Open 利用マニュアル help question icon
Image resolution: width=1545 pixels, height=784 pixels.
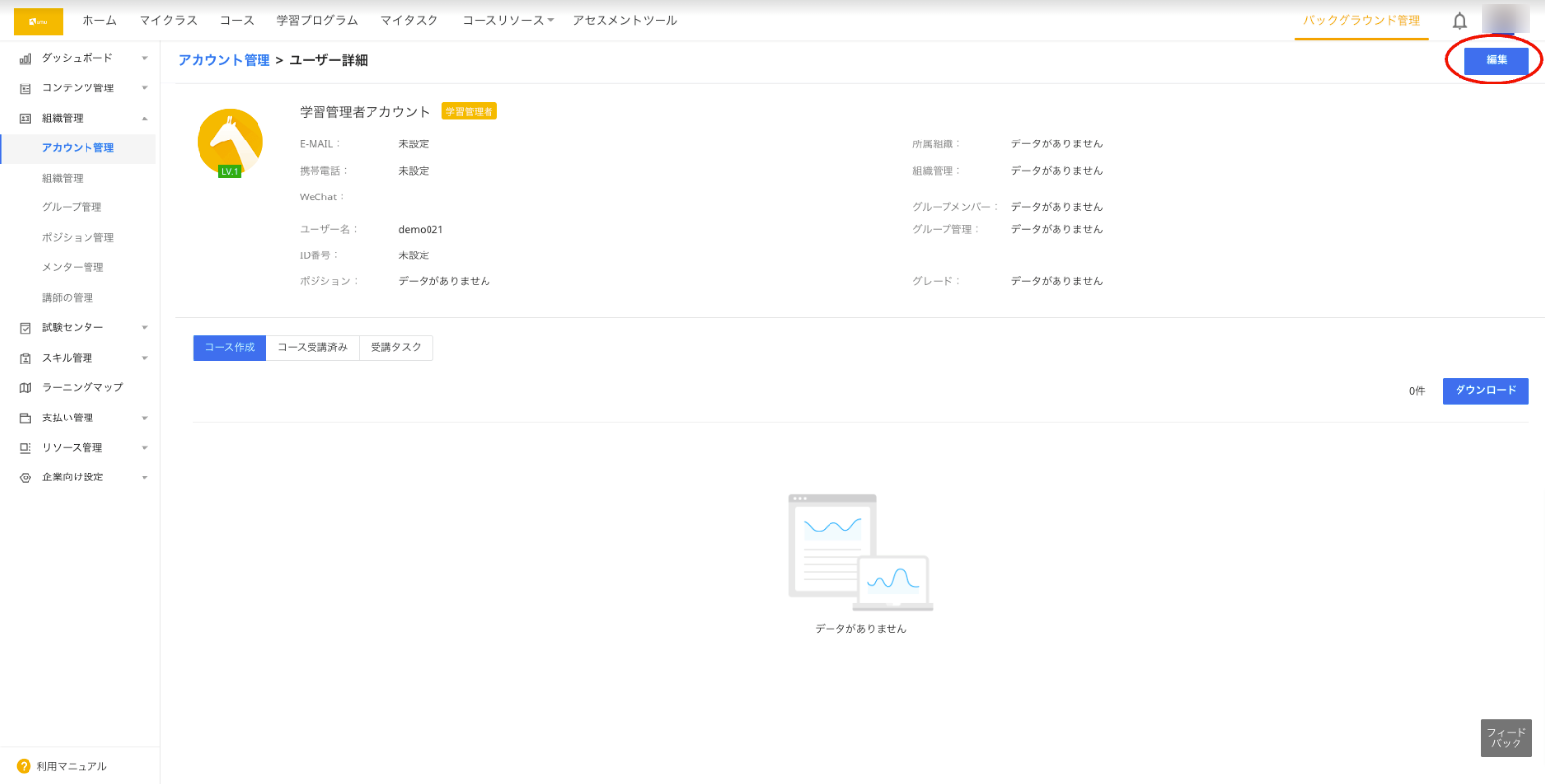click(24, 766)
